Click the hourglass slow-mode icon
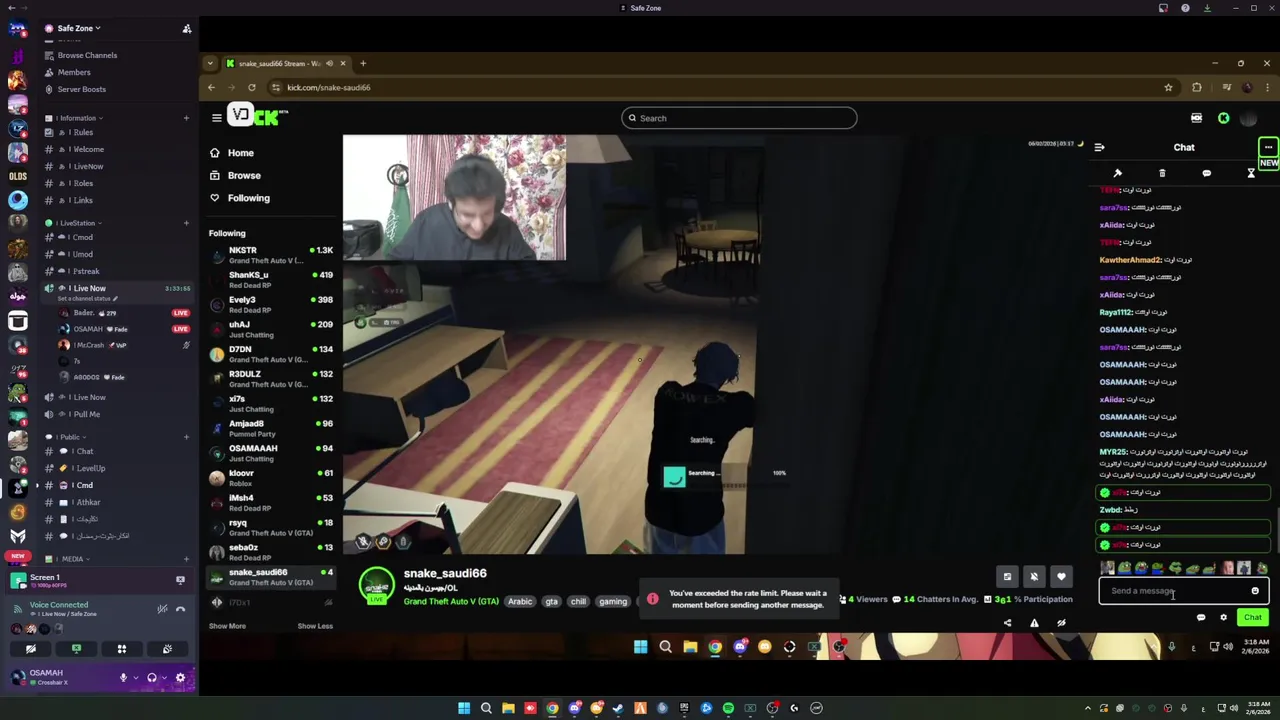This screenshot has width=1280, height=720. [x=1250, y=173]
